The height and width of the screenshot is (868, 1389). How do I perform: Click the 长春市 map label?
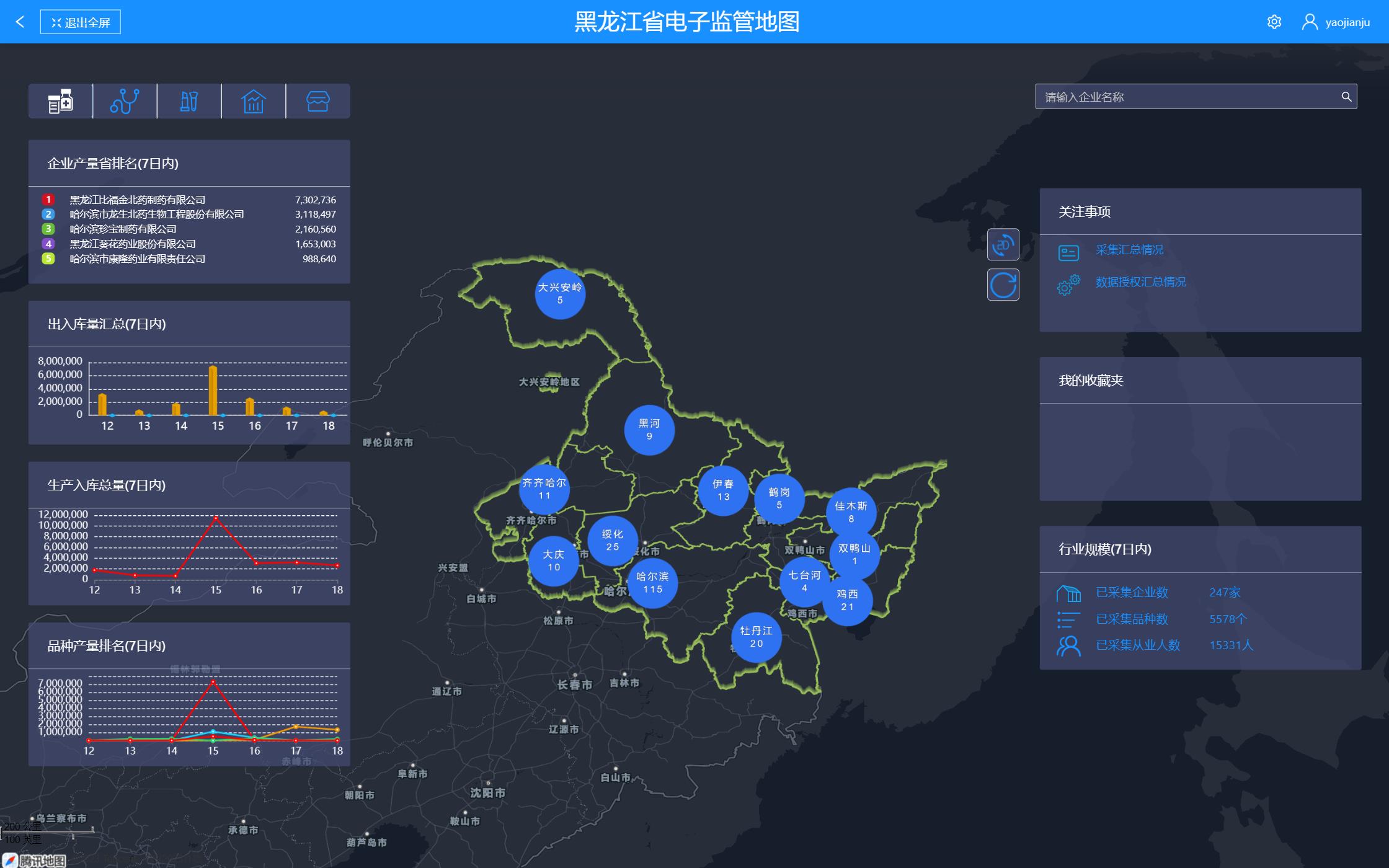coord(574,684)
